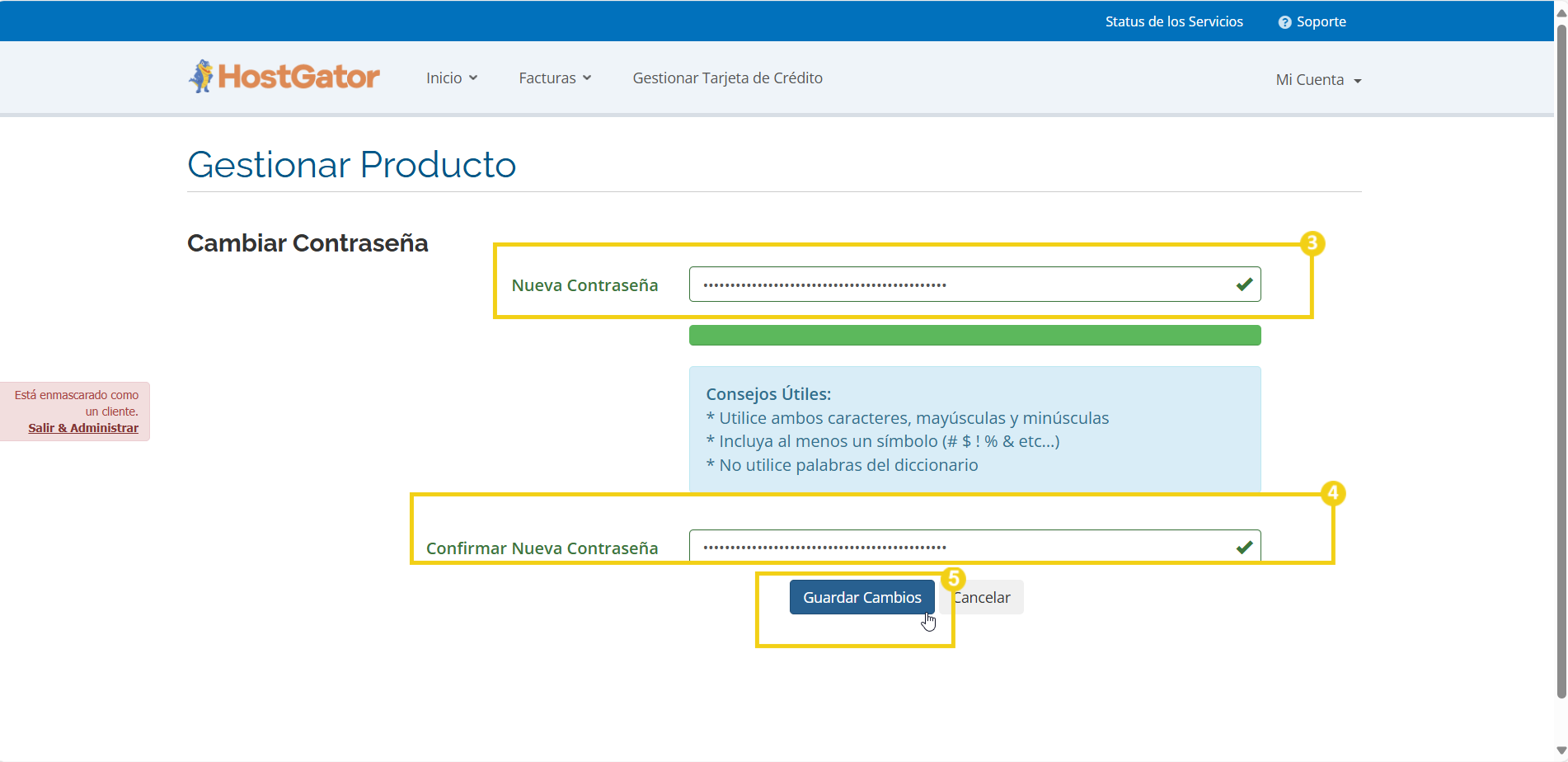
Task: Click the page vertical scrollbar thumb
Action: [1561, 363]
